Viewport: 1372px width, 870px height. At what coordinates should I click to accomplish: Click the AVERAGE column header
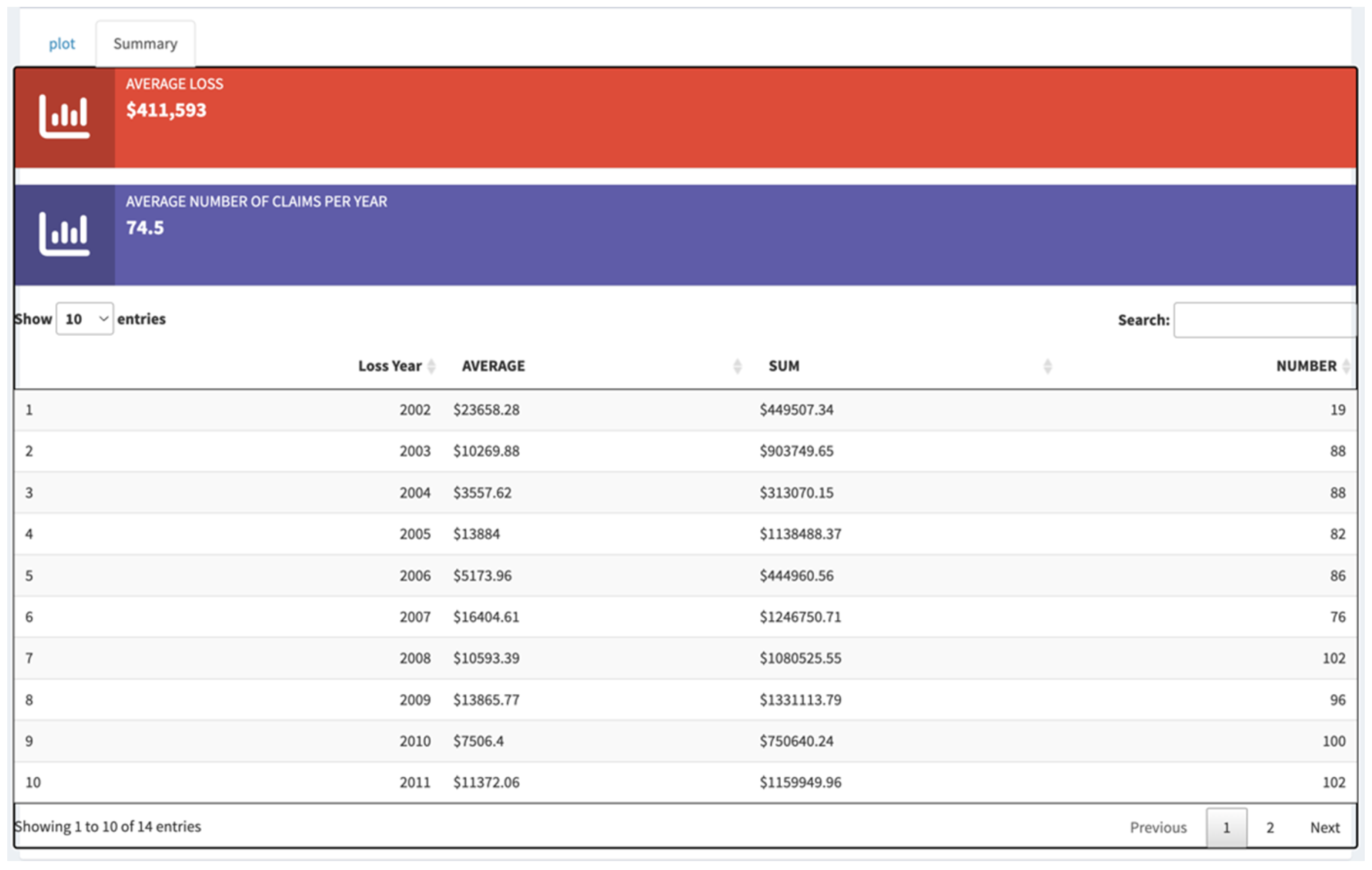point(493,366)
